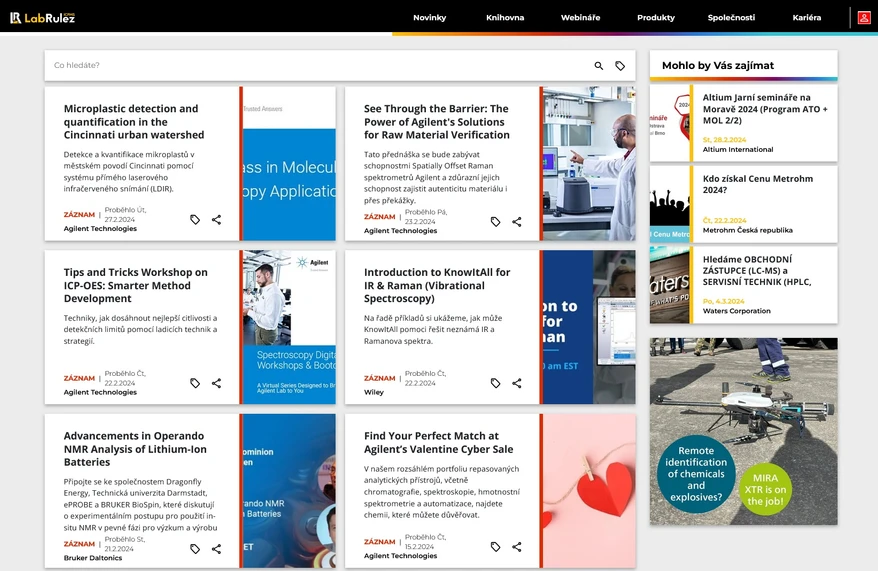Click the red paper hearts thumbnail
The image size is (878, 571).
(589, 490)
